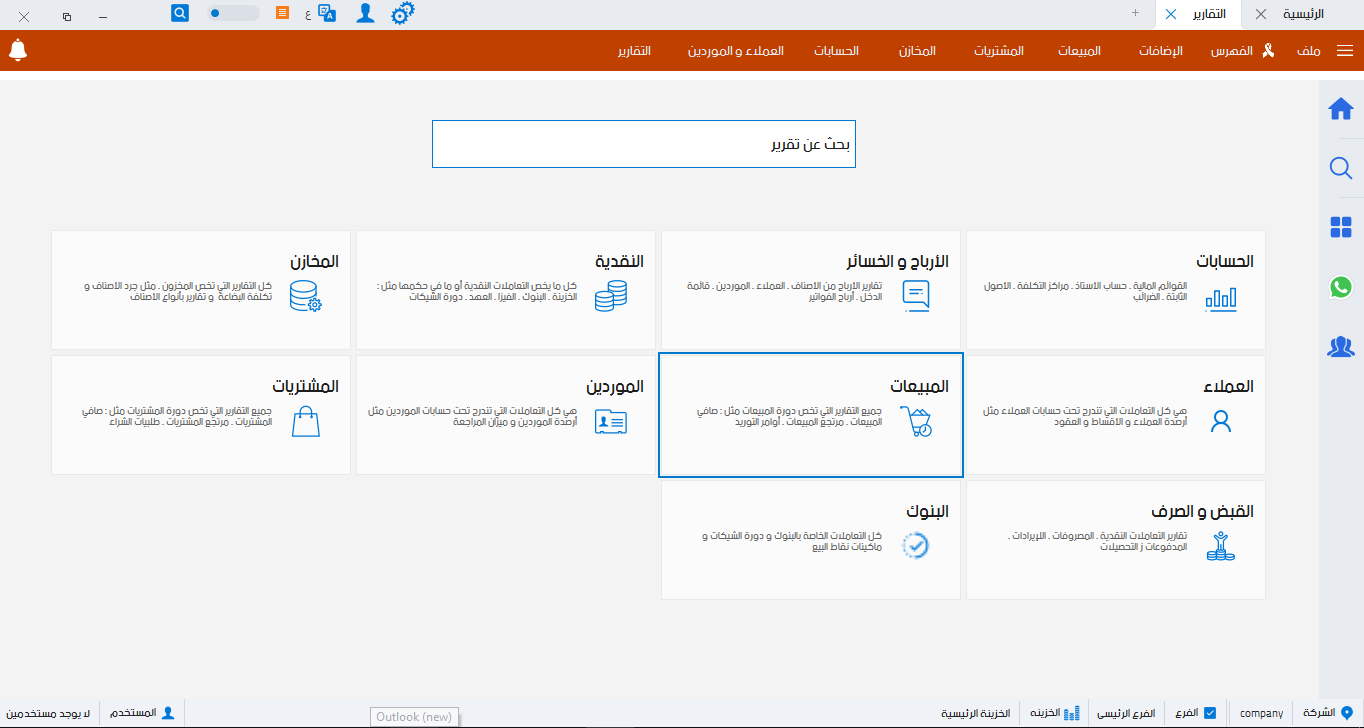Add a new tab with the plus button
Screen dimensions: 1364x728
[1135, 13]
